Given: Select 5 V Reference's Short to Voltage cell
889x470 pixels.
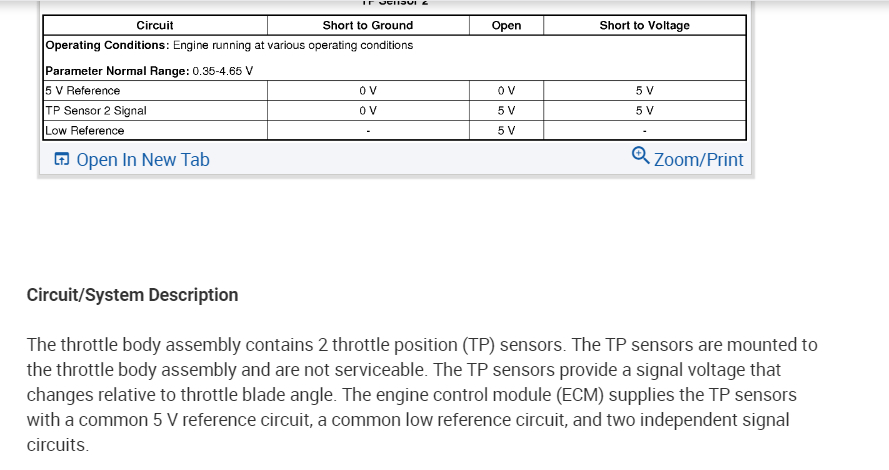Looking at the screenshot, I should click(x=644, y=91).
